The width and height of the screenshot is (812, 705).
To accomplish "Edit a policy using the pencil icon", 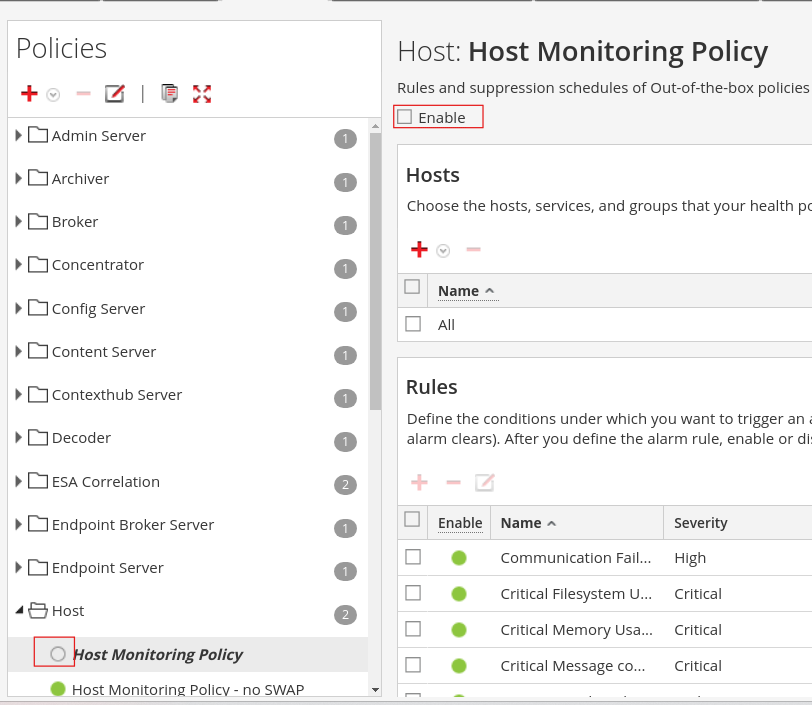I will click(x=114, y=93).
